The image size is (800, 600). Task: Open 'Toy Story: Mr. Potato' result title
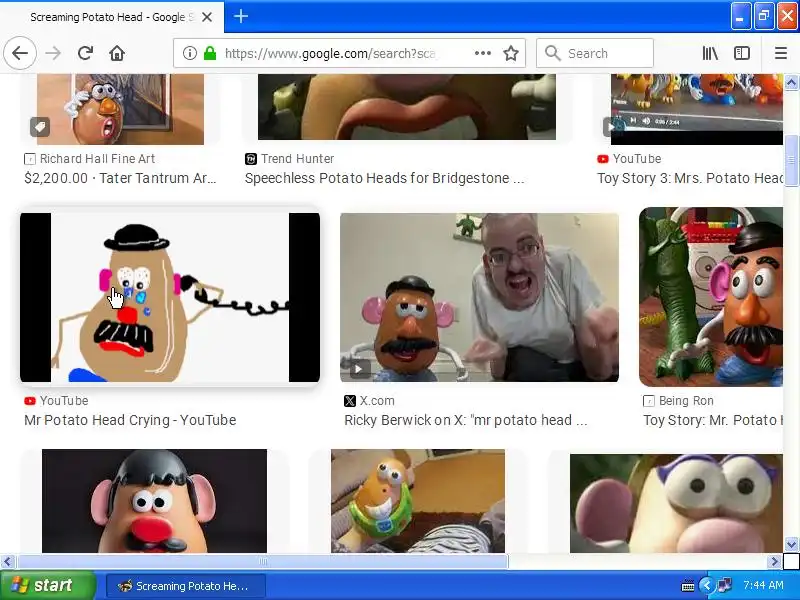[713, 420]
